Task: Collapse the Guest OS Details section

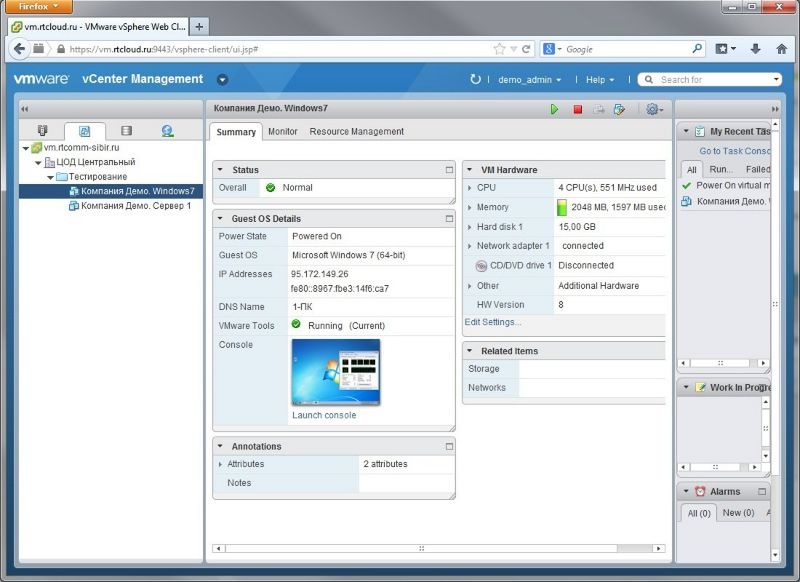Action: 220,218
